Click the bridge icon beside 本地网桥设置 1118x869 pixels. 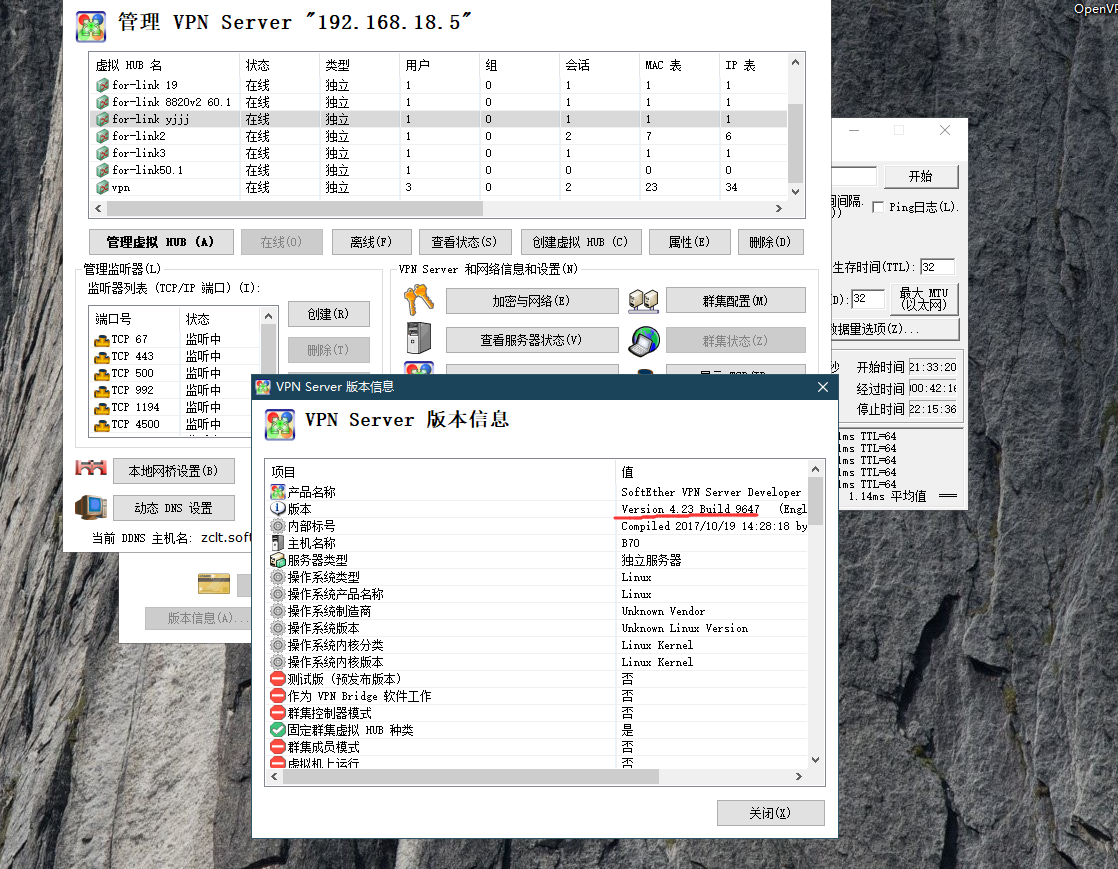click(x=91, y=470)
